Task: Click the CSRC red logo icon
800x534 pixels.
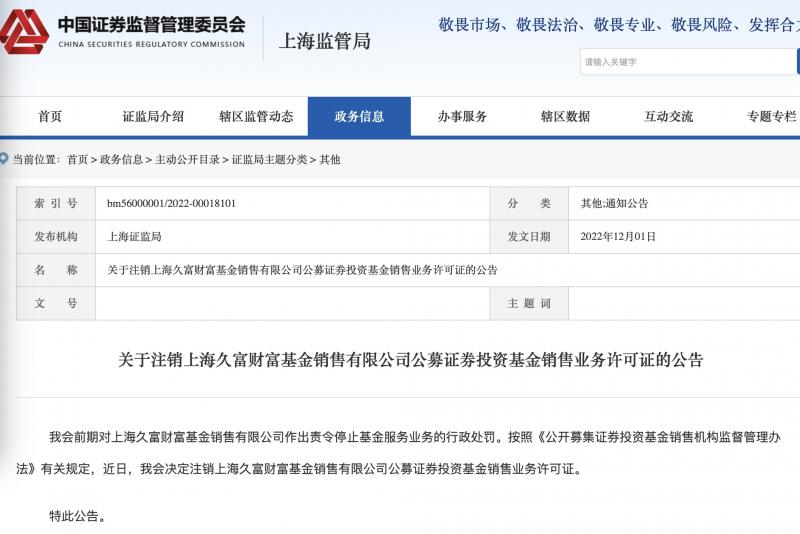Action: [23, 32]
